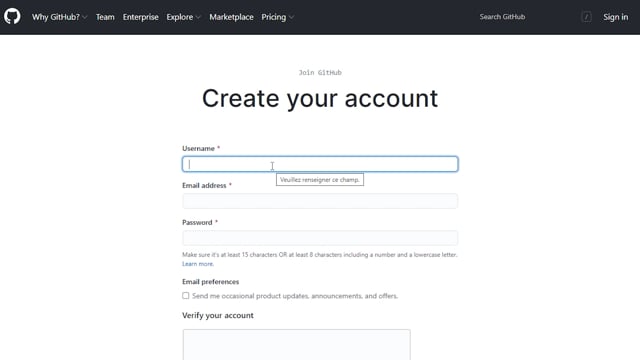Click the Verify your account captcha box

click(x=297, y=344)
